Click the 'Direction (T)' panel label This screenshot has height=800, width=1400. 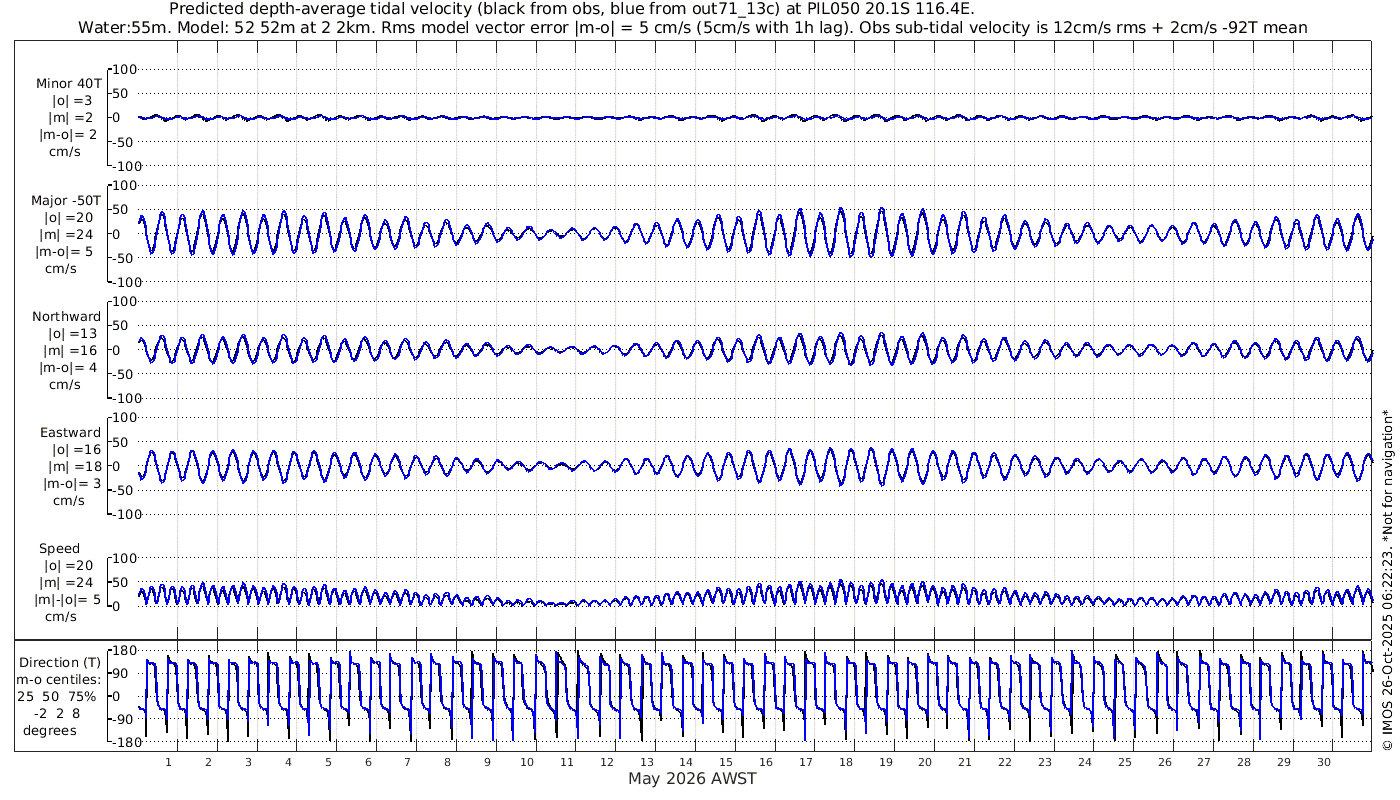62,662
